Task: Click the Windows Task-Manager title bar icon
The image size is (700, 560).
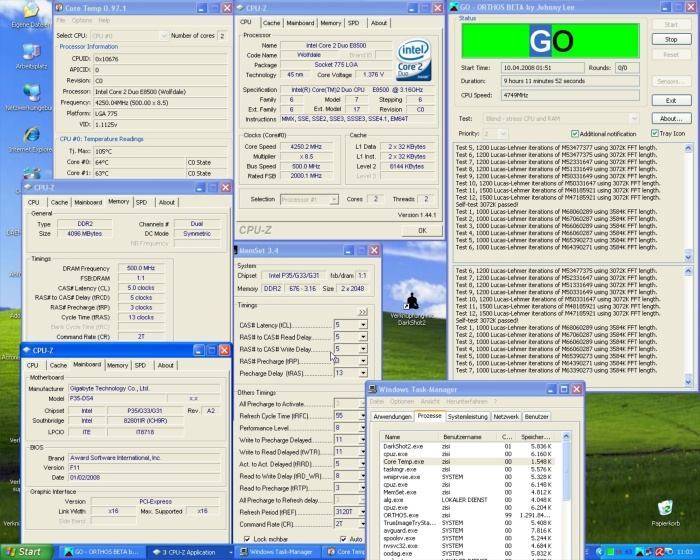Action: coord(373,389)
